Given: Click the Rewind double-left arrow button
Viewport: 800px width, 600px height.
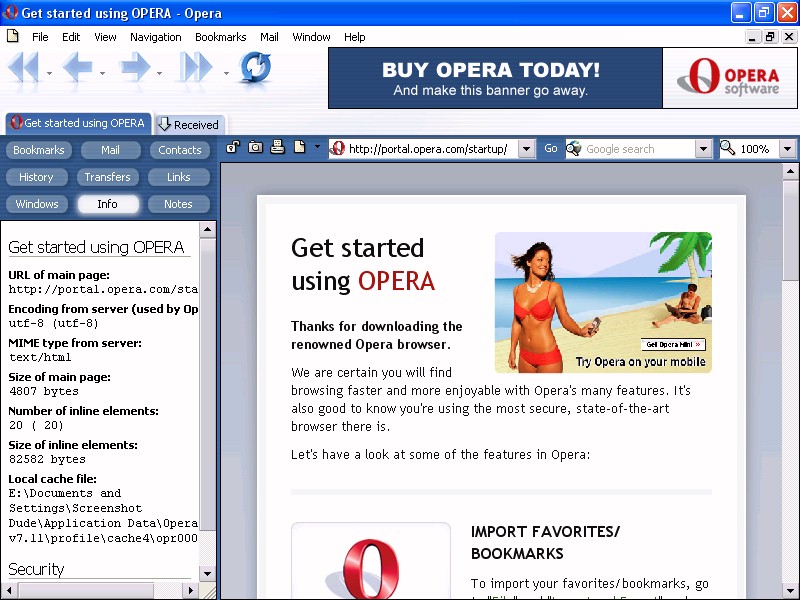Looking at the screenshot, I should (23, 67).
